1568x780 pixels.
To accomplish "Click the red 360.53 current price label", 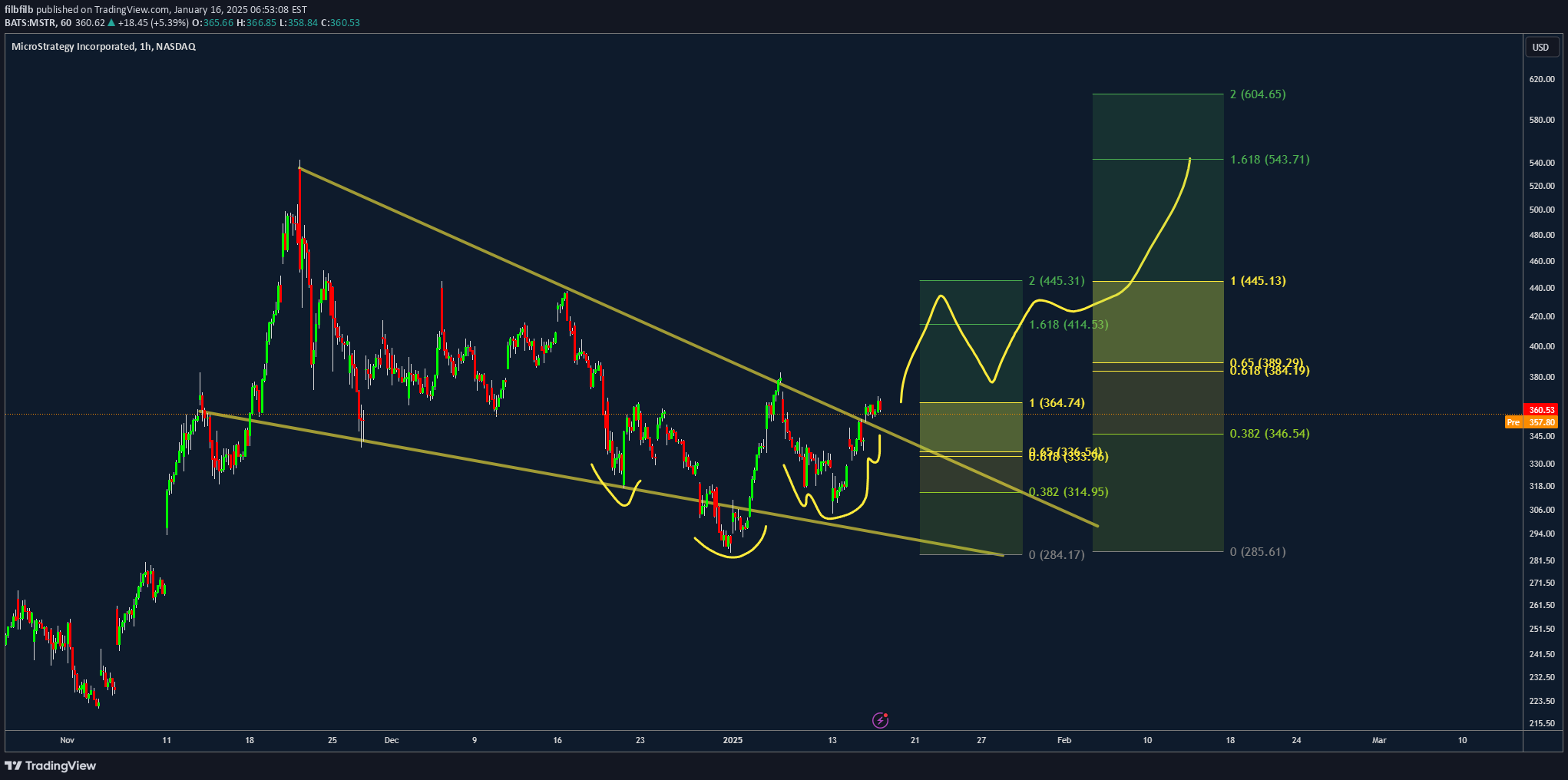I will tap(1541, 410).
